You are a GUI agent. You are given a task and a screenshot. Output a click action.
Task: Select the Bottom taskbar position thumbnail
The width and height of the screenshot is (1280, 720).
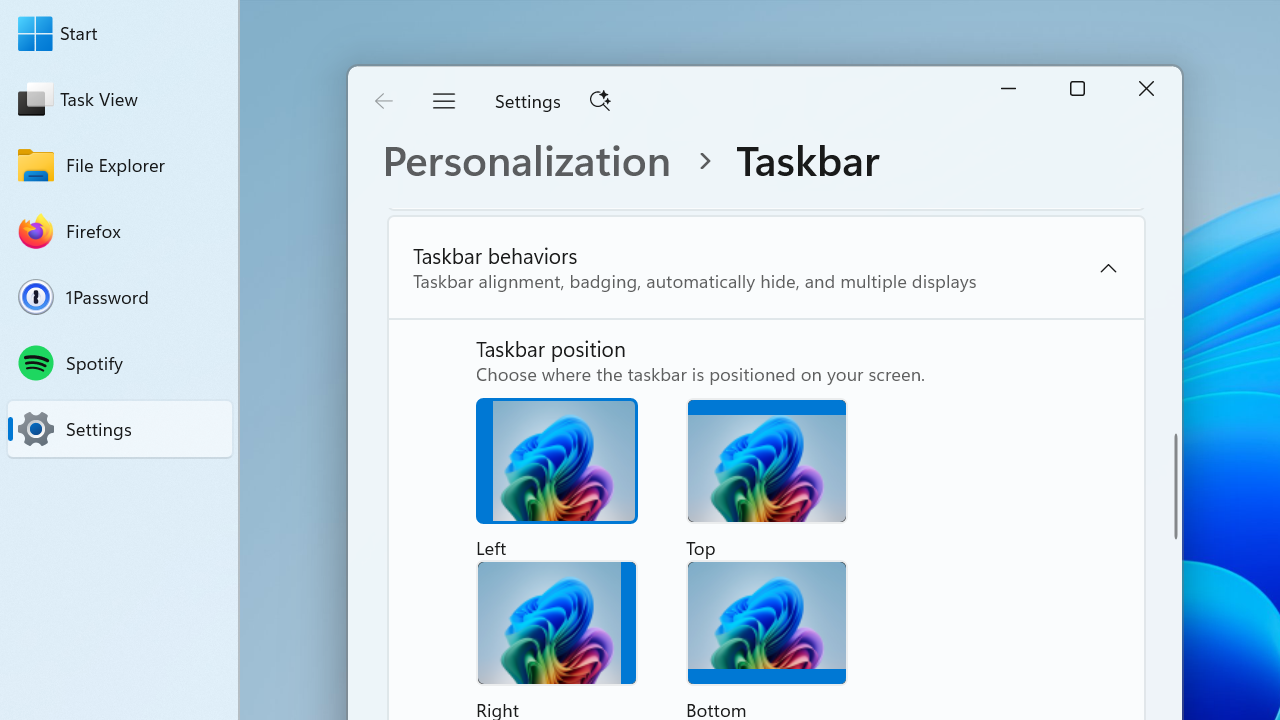coord(767,623)
